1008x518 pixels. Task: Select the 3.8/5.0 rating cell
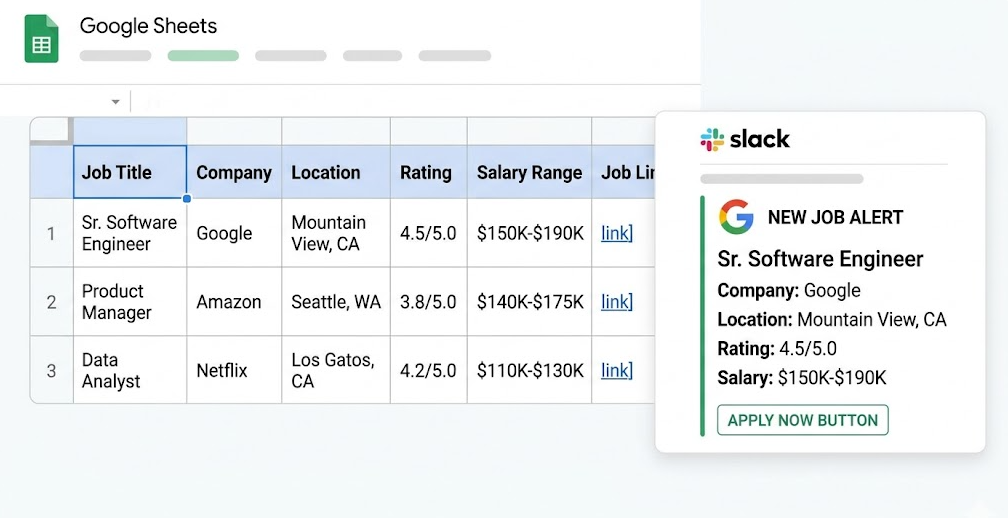tap(429, 301)
